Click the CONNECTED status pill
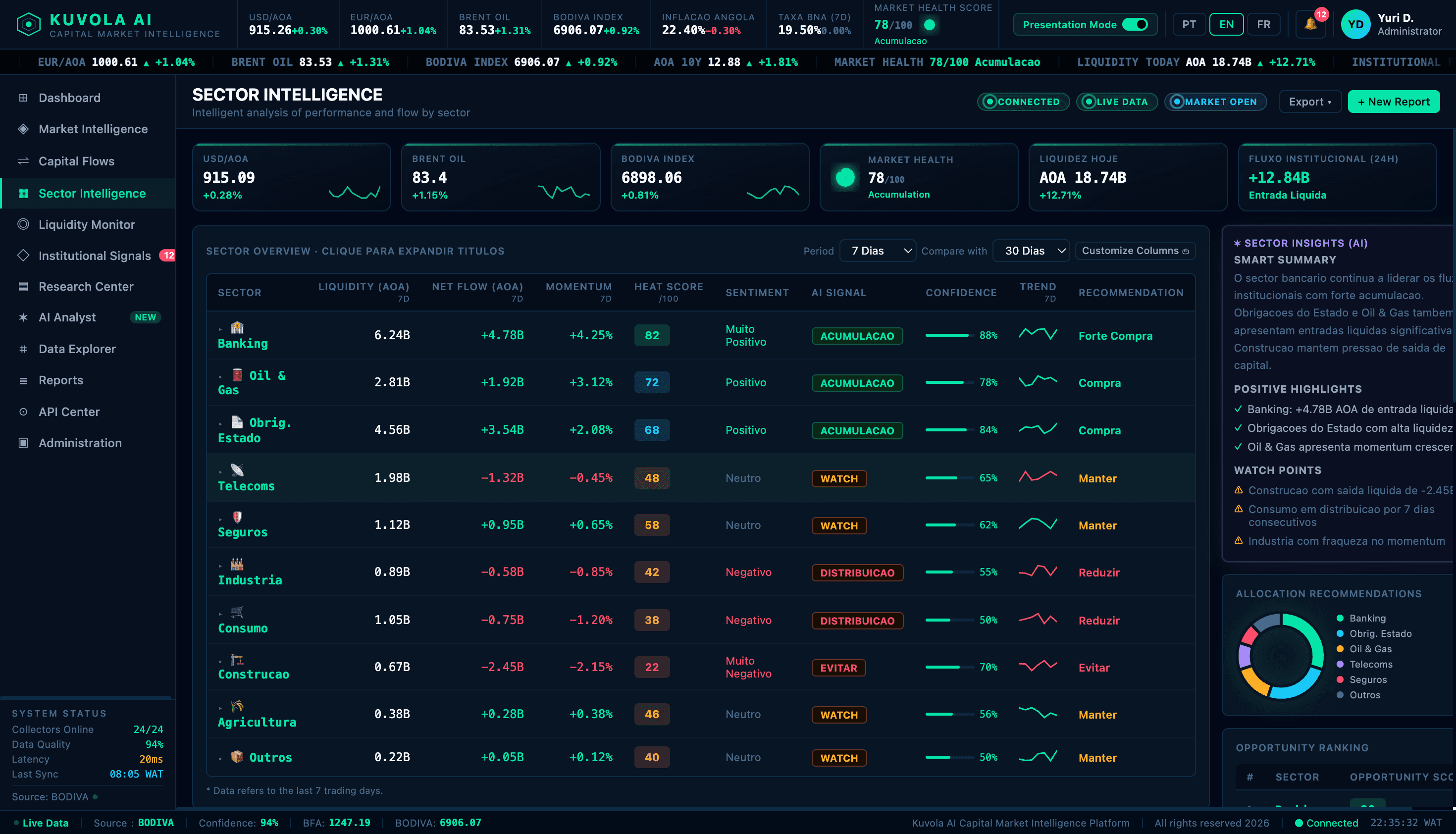The image size is (1456, 834). coord(1023,102)
